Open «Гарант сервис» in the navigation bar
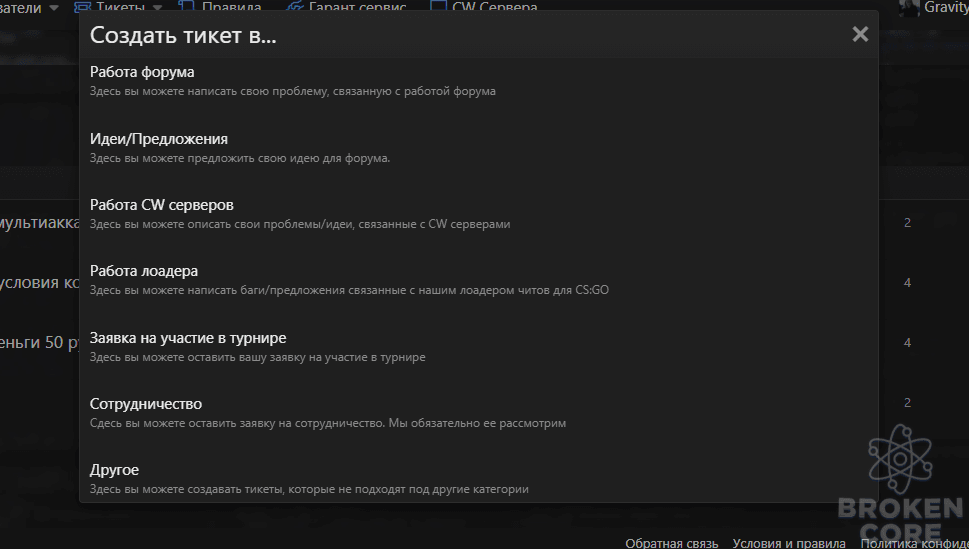The width and height of the screenshot is (969, 549). tap(357, 7)
